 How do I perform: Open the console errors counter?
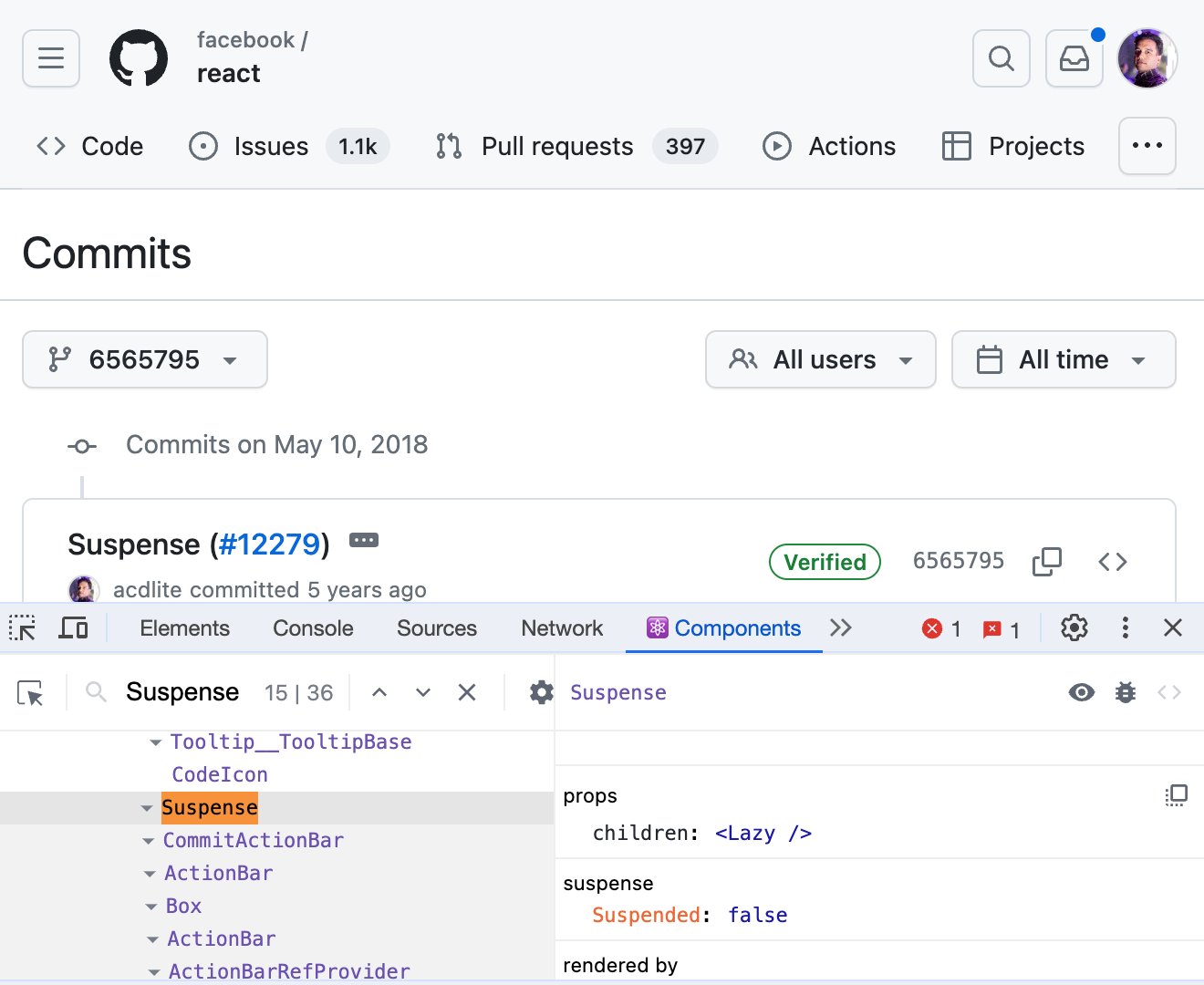tap(942, 628)
